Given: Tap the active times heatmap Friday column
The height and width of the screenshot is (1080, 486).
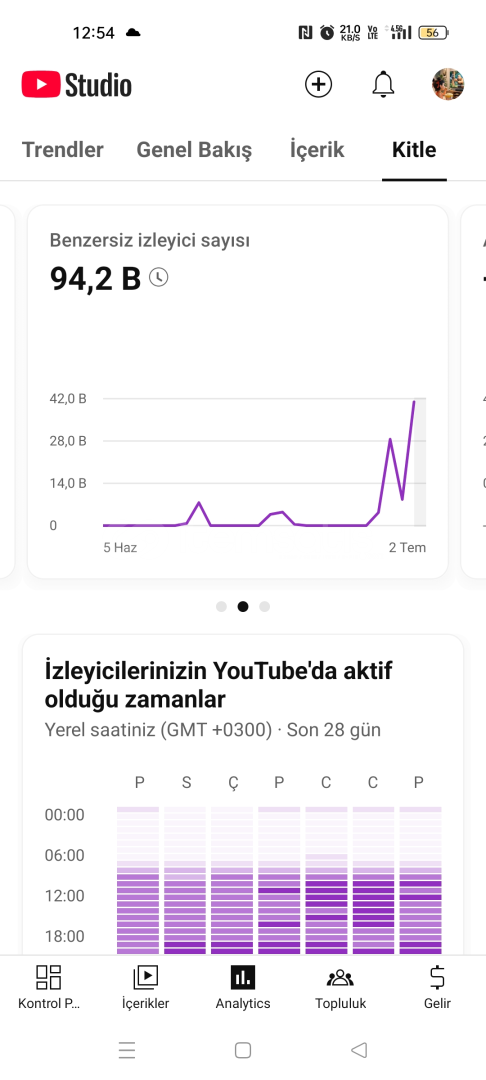Looking at the screenshot, I should tap(326, 880).
